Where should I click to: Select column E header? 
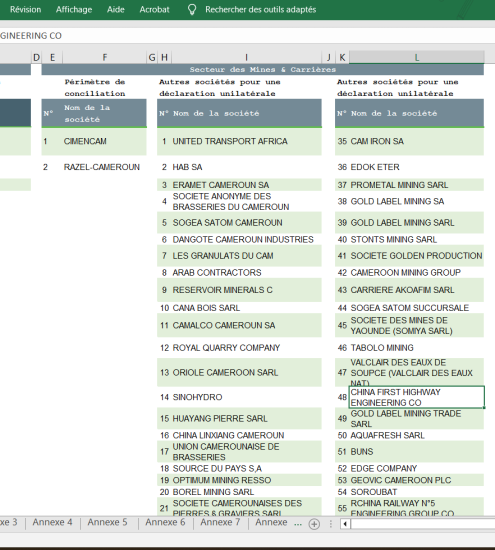52,57
